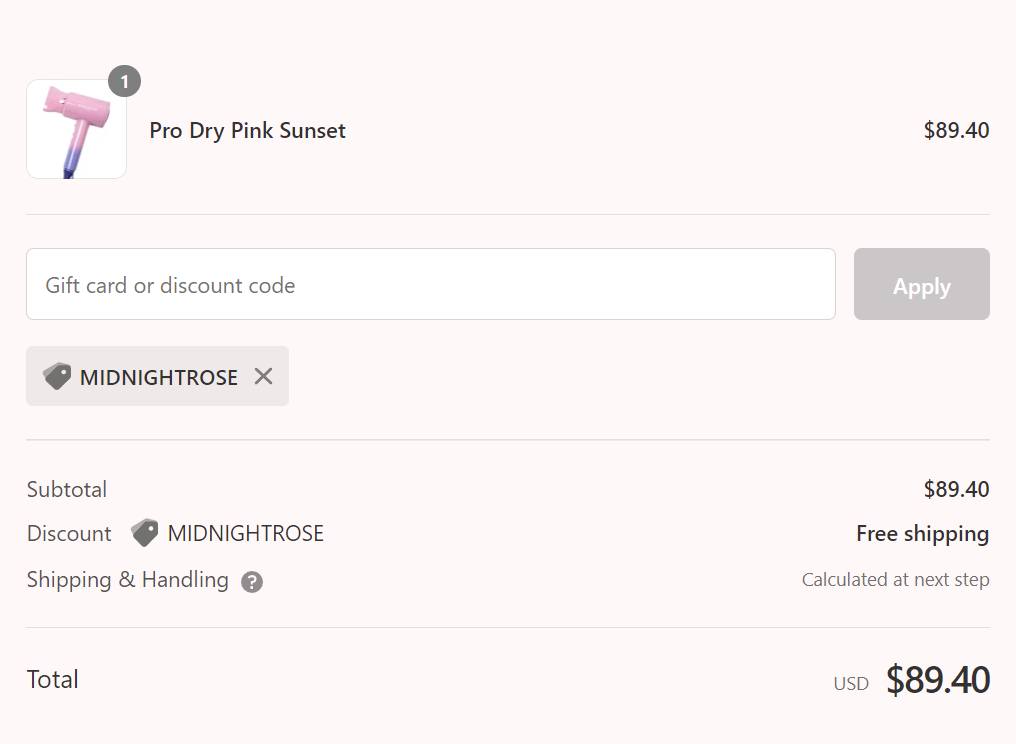Click the Subtotal label
This screenshot has height=744, width=1016.
[x=67, y=489]
